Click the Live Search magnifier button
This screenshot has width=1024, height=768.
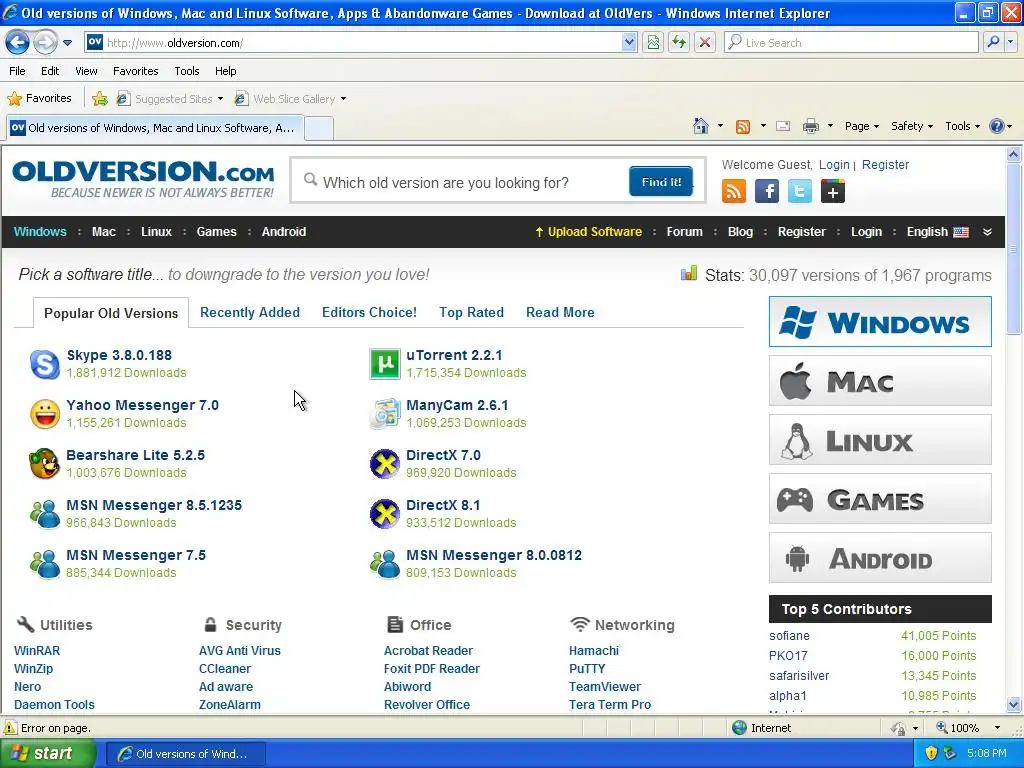click(x=993, y=43)
